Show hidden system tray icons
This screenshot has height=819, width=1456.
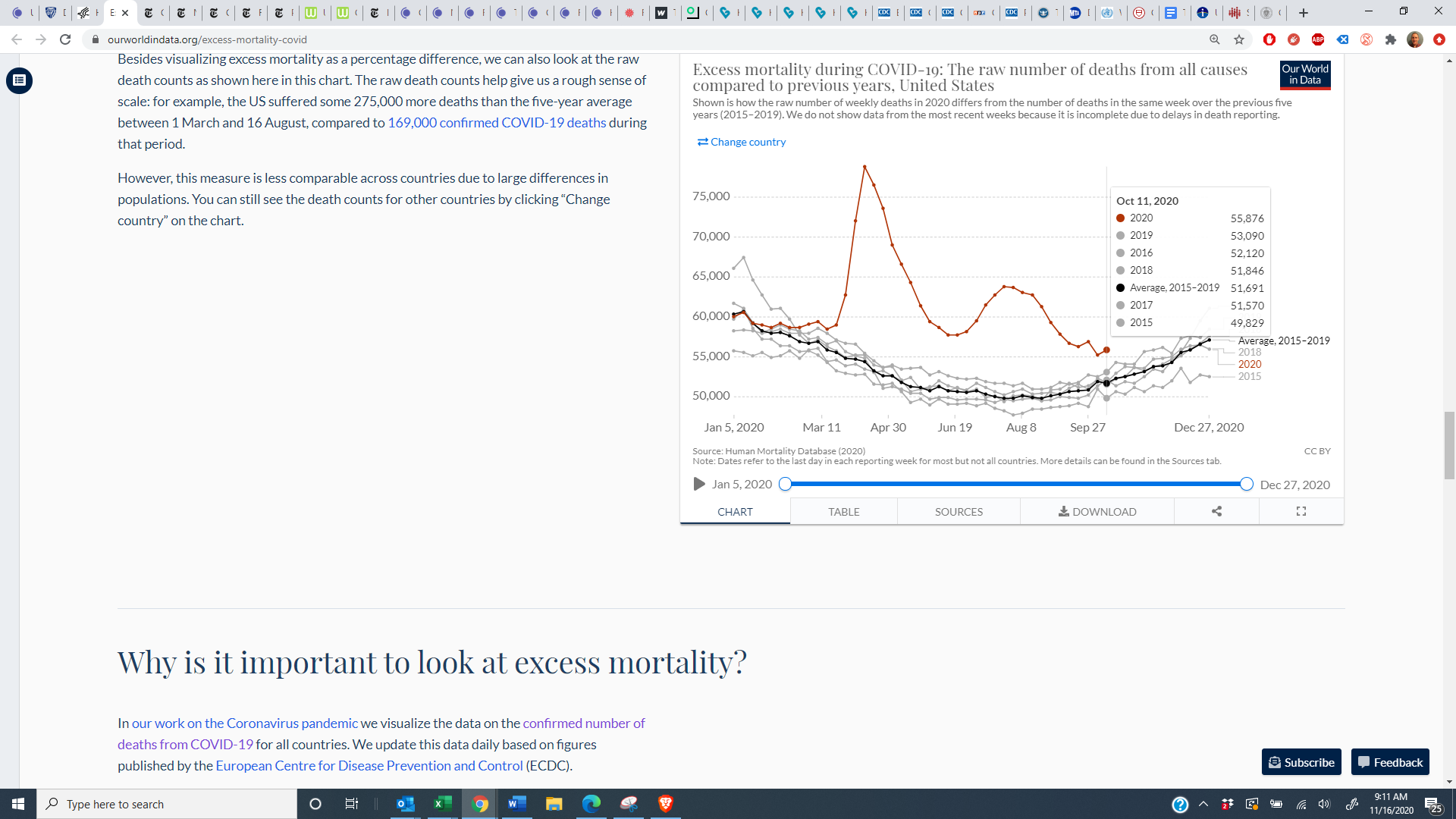(x=1203, y=804)
